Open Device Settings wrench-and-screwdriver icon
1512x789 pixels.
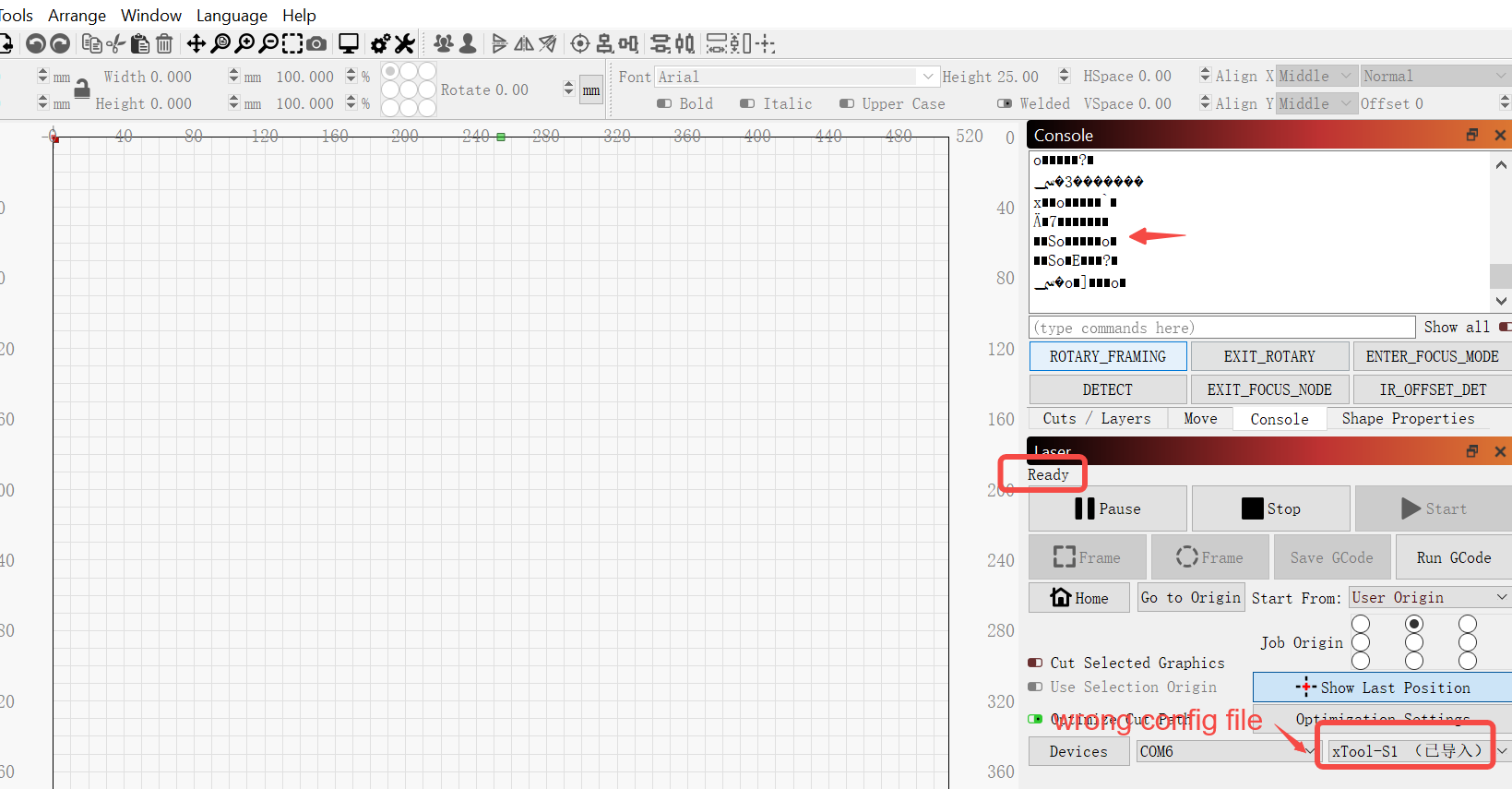tap(405, 43)
